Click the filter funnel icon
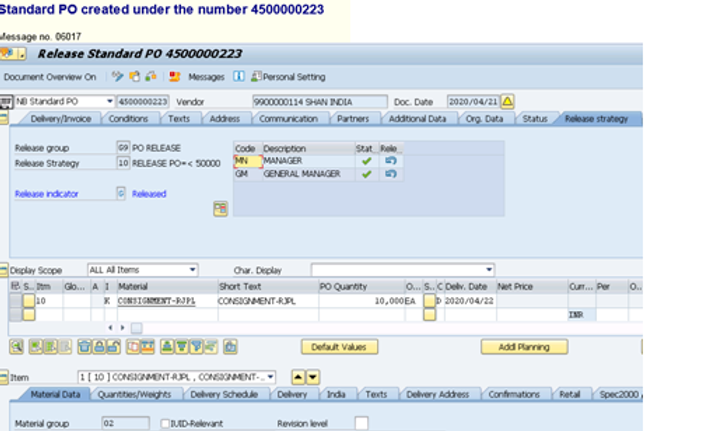The height and width of the screenshot is (431, 704). click(196, 347)
